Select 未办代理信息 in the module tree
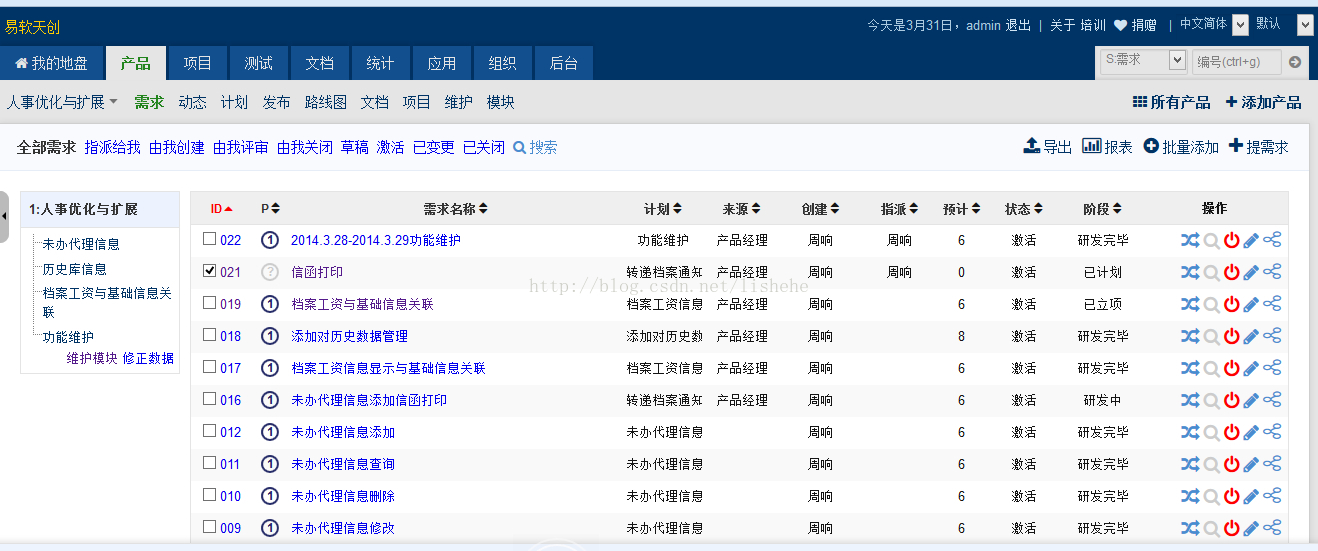The width and height of the screenshot is (1318, 551). coord(81,244)
